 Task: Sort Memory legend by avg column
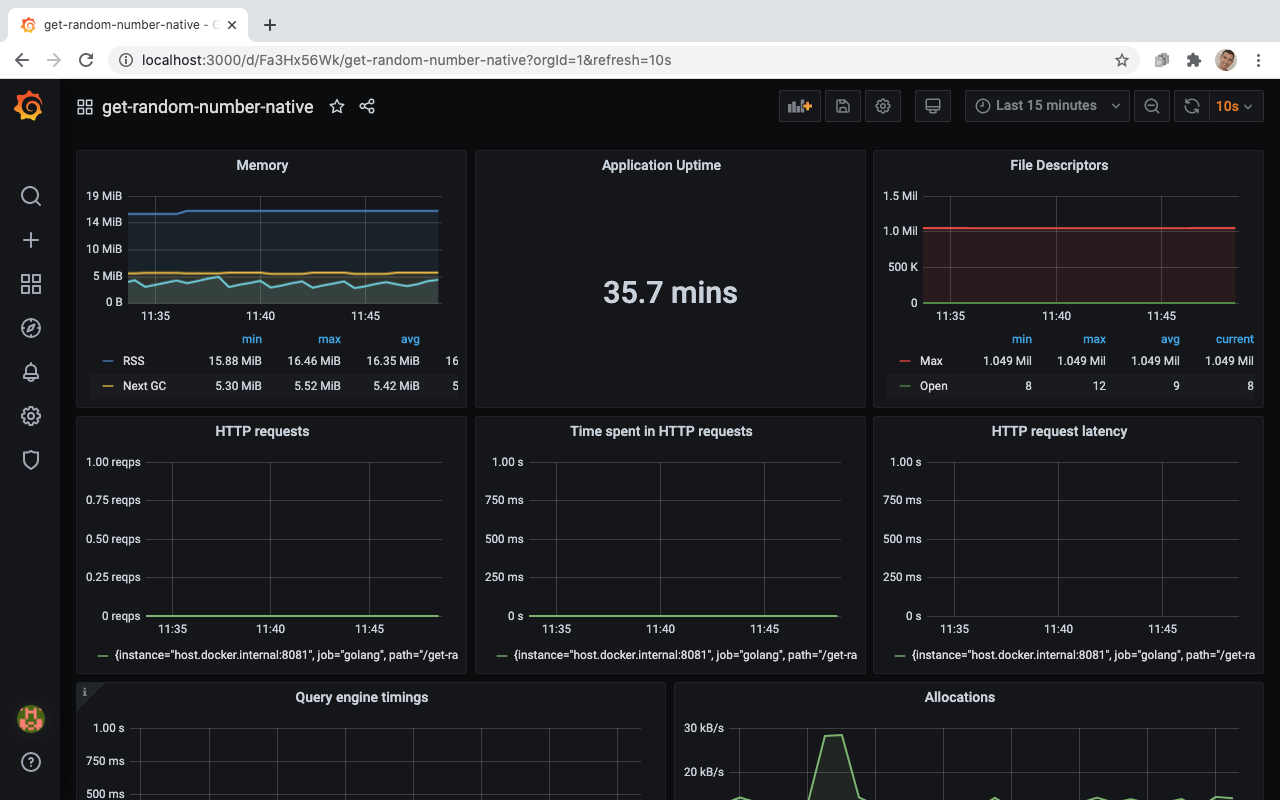pos(410,340)
